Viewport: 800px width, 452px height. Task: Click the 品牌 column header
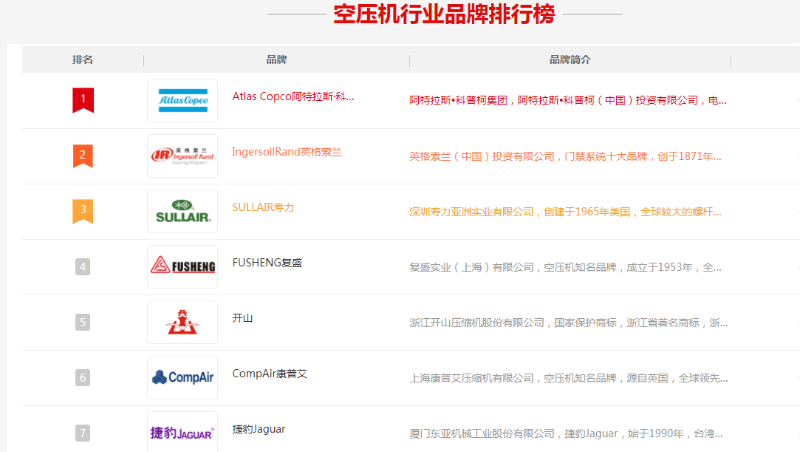pos(277,60)
